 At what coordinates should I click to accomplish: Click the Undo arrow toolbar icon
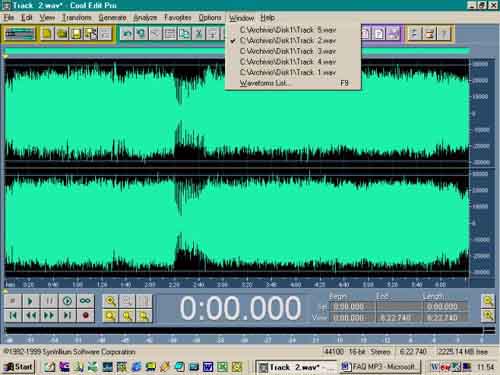[127, 34]
